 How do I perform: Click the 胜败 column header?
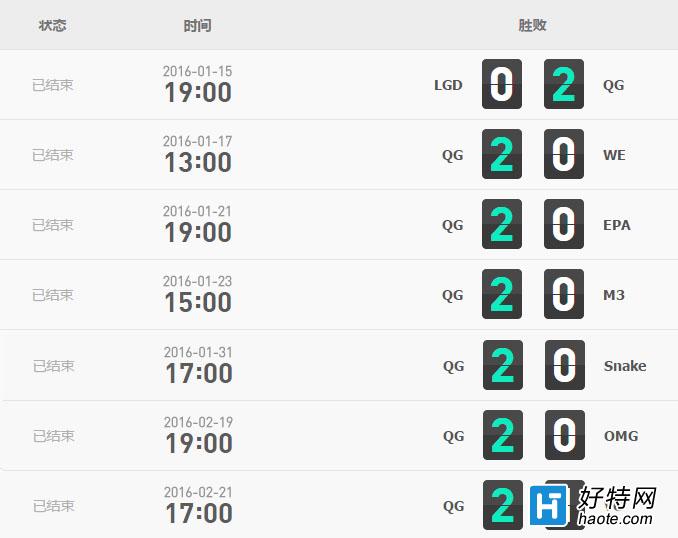click(532, 25)
